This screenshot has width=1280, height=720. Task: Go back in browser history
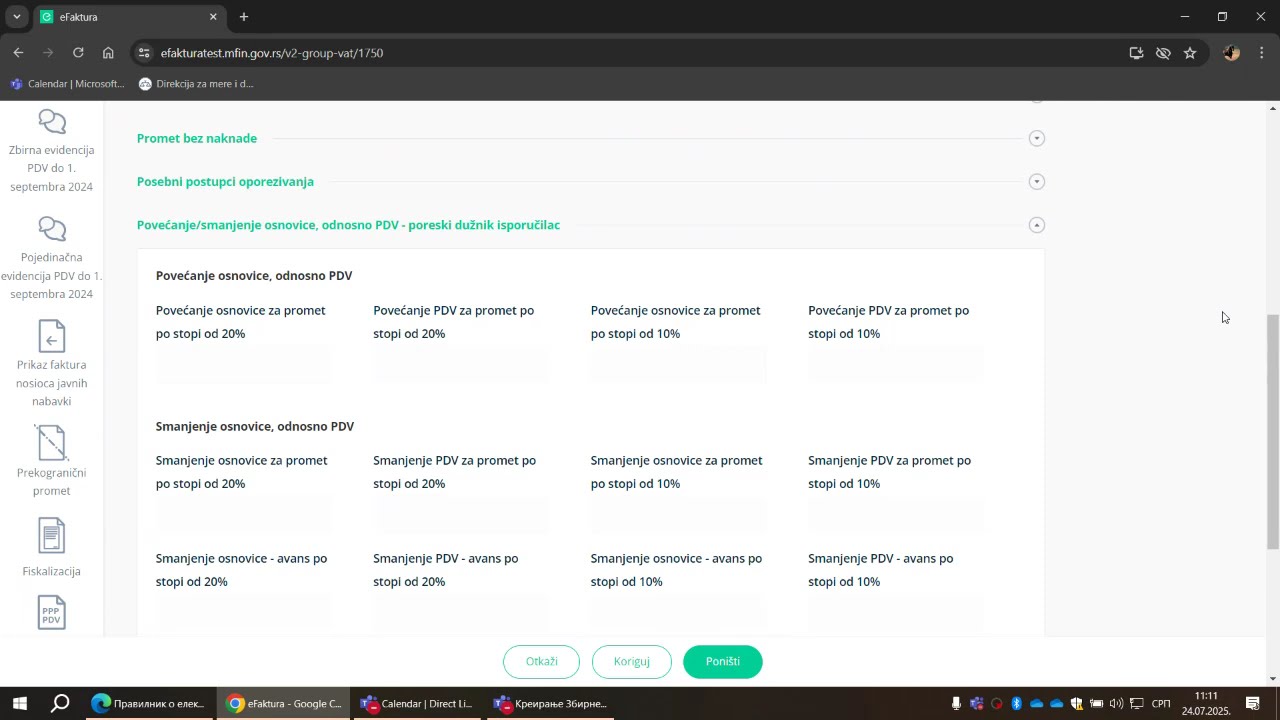point(18,53)
